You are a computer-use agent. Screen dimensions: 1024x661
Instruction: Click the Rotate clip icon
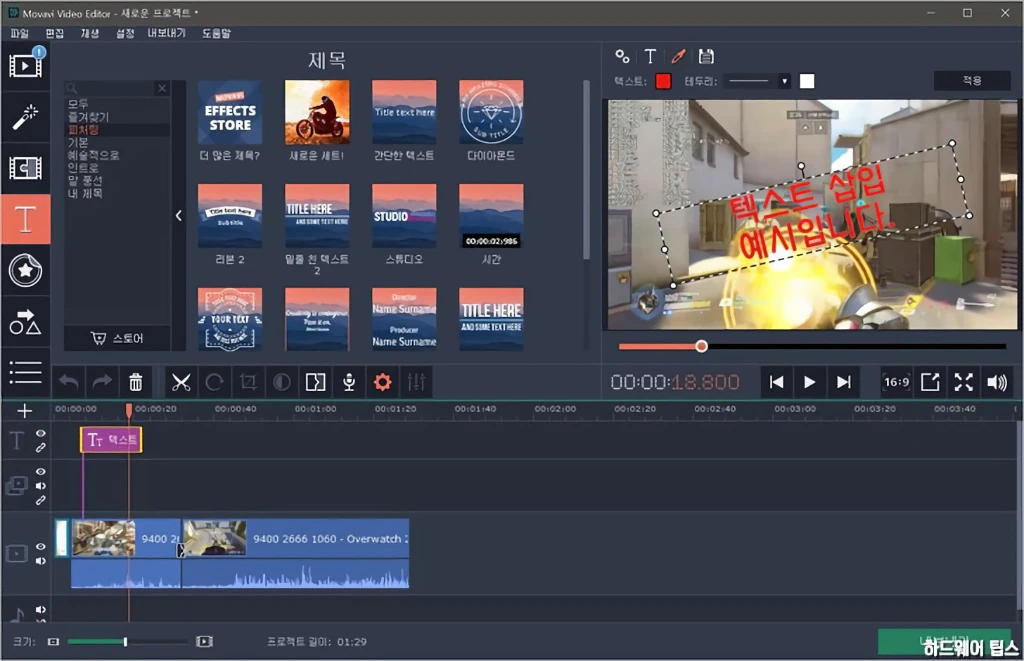(x=214, y=382)
